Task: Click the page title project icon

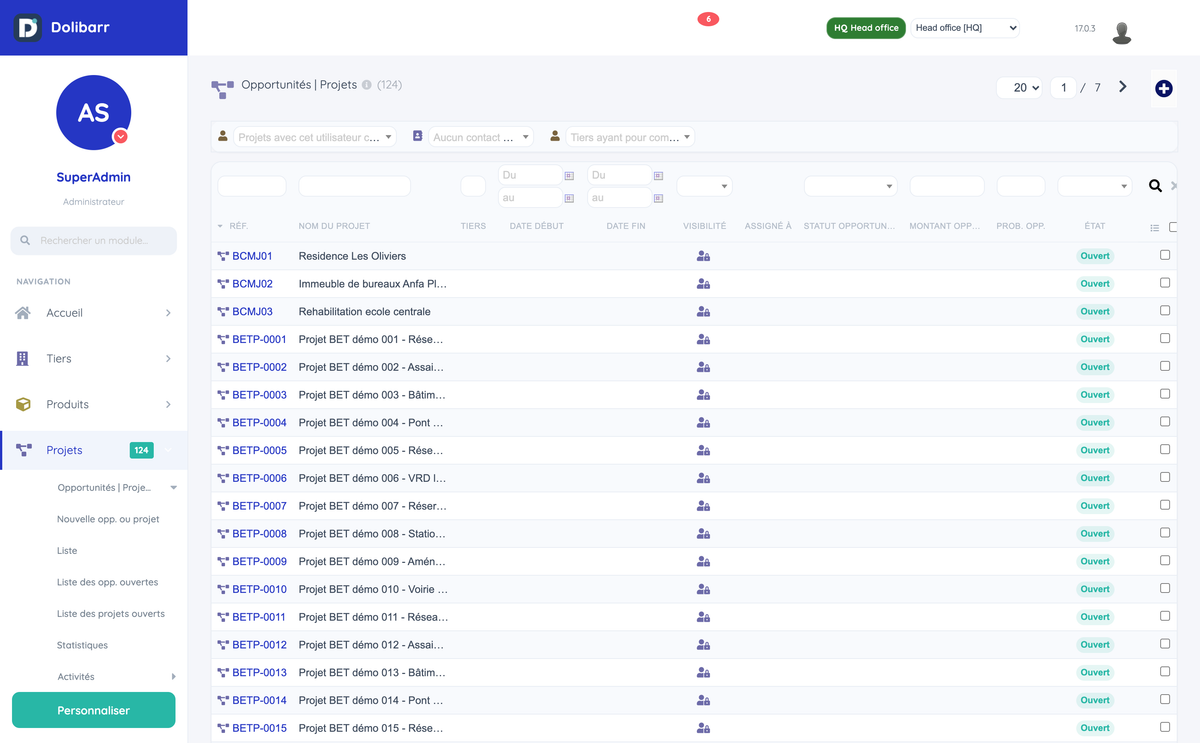Action: tap(222, 89)
